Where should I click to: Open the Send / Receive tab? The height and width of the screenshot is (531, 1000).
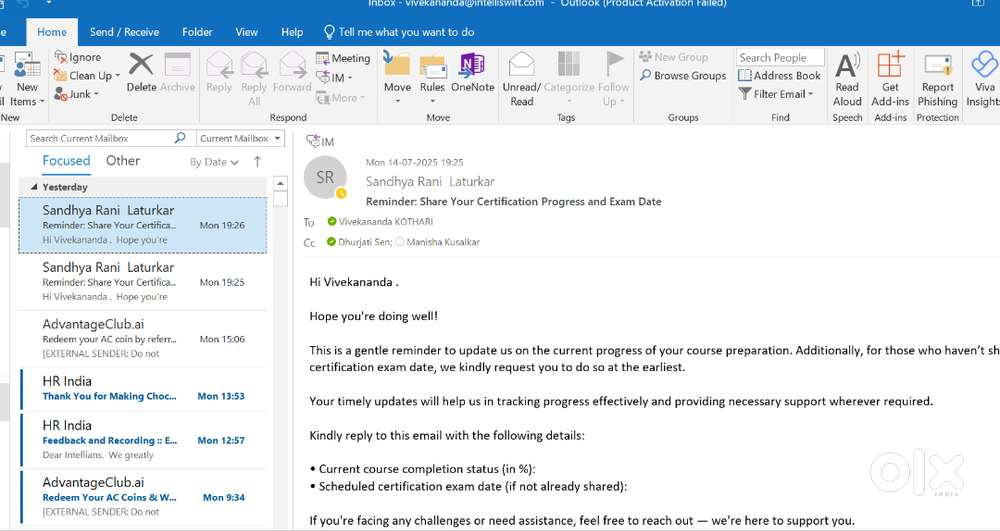coord(124,32)
